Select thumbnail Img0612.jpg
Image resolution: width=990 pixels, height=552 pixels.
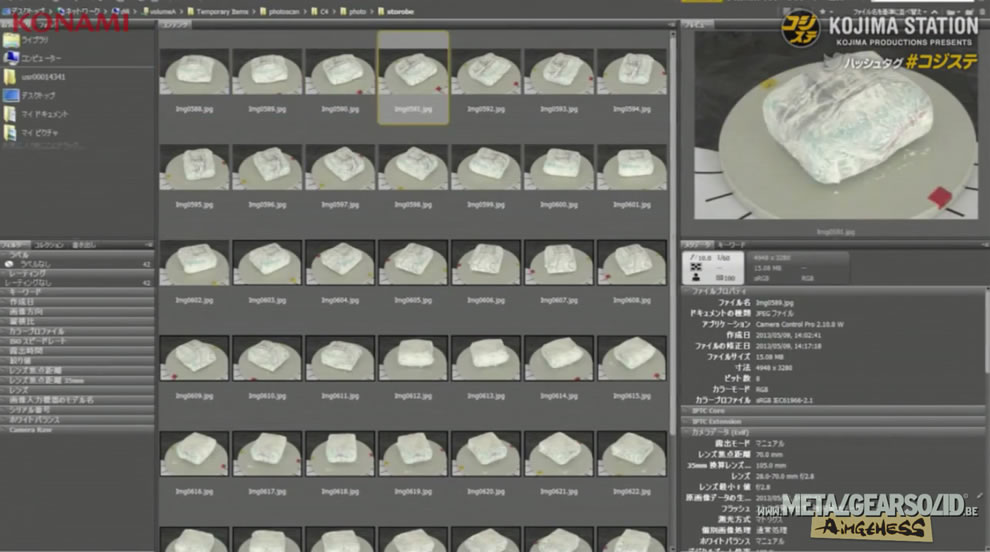pos(414,358)
